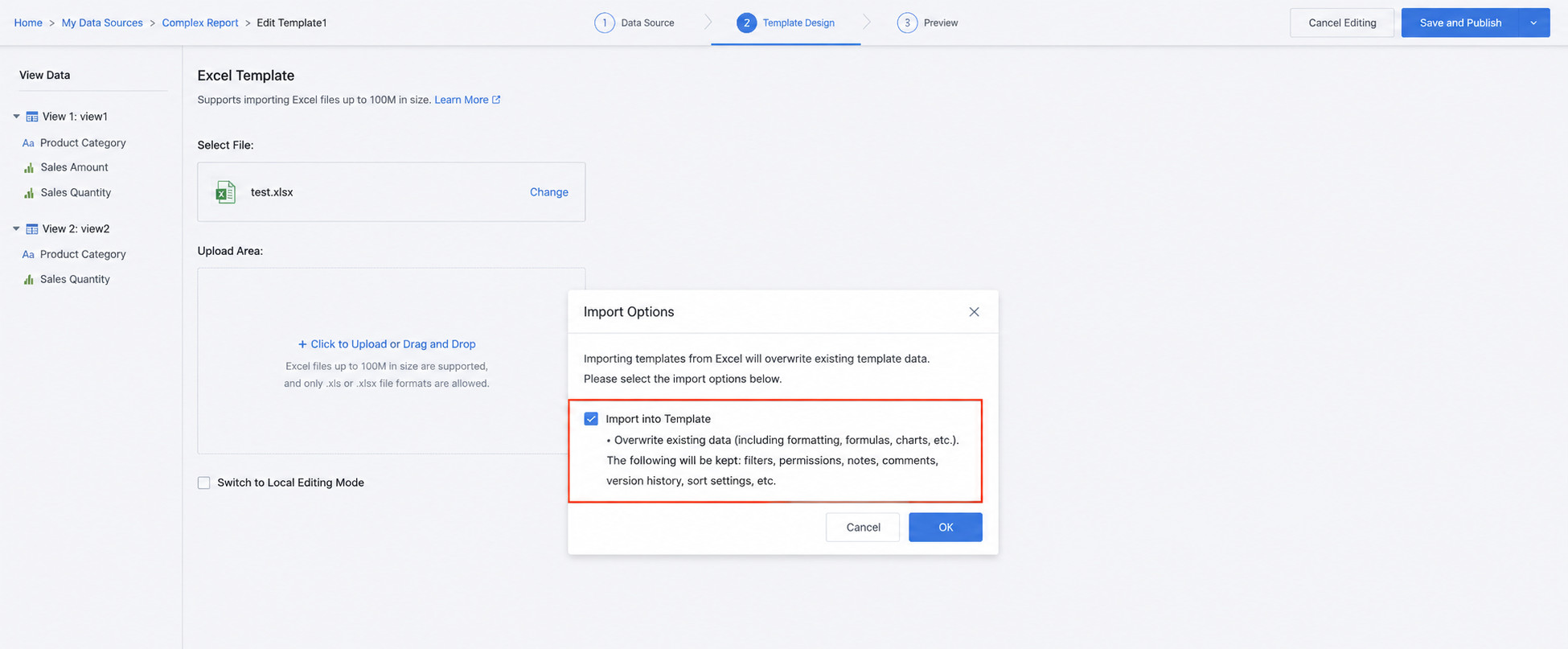Collapse the View 2: view2 tree

16,229
